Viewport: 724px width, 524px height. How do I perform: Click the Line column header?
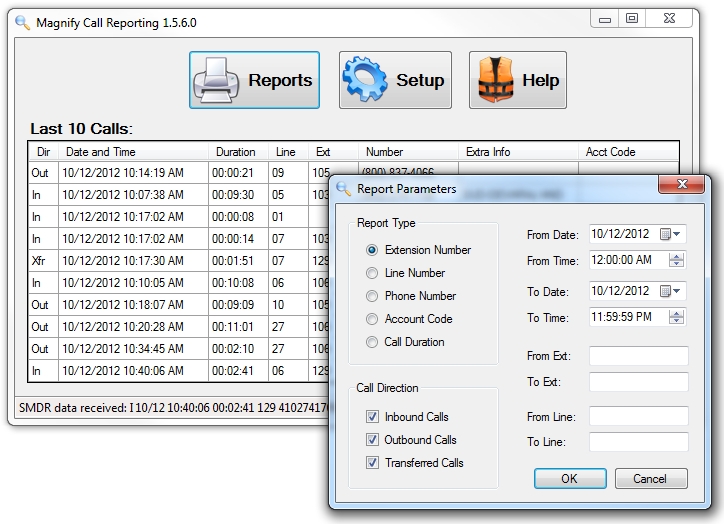pos(288,152)
